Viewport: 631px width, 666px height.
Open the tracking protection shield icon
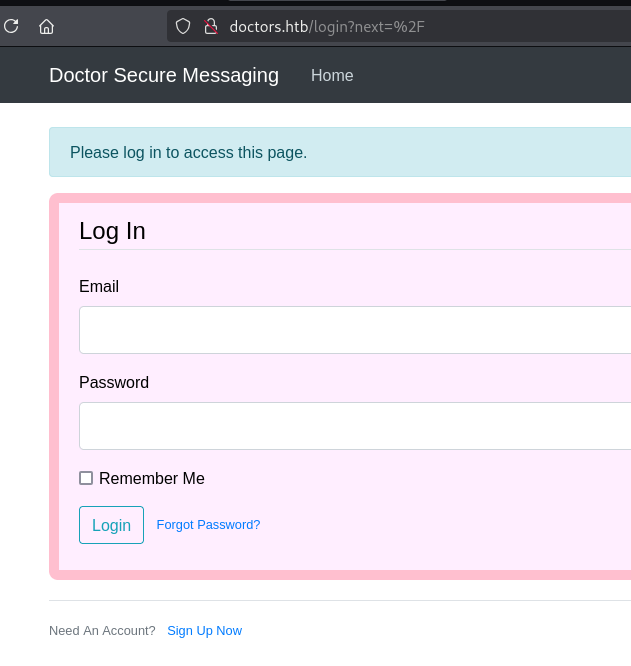click(x=183, y=26)
